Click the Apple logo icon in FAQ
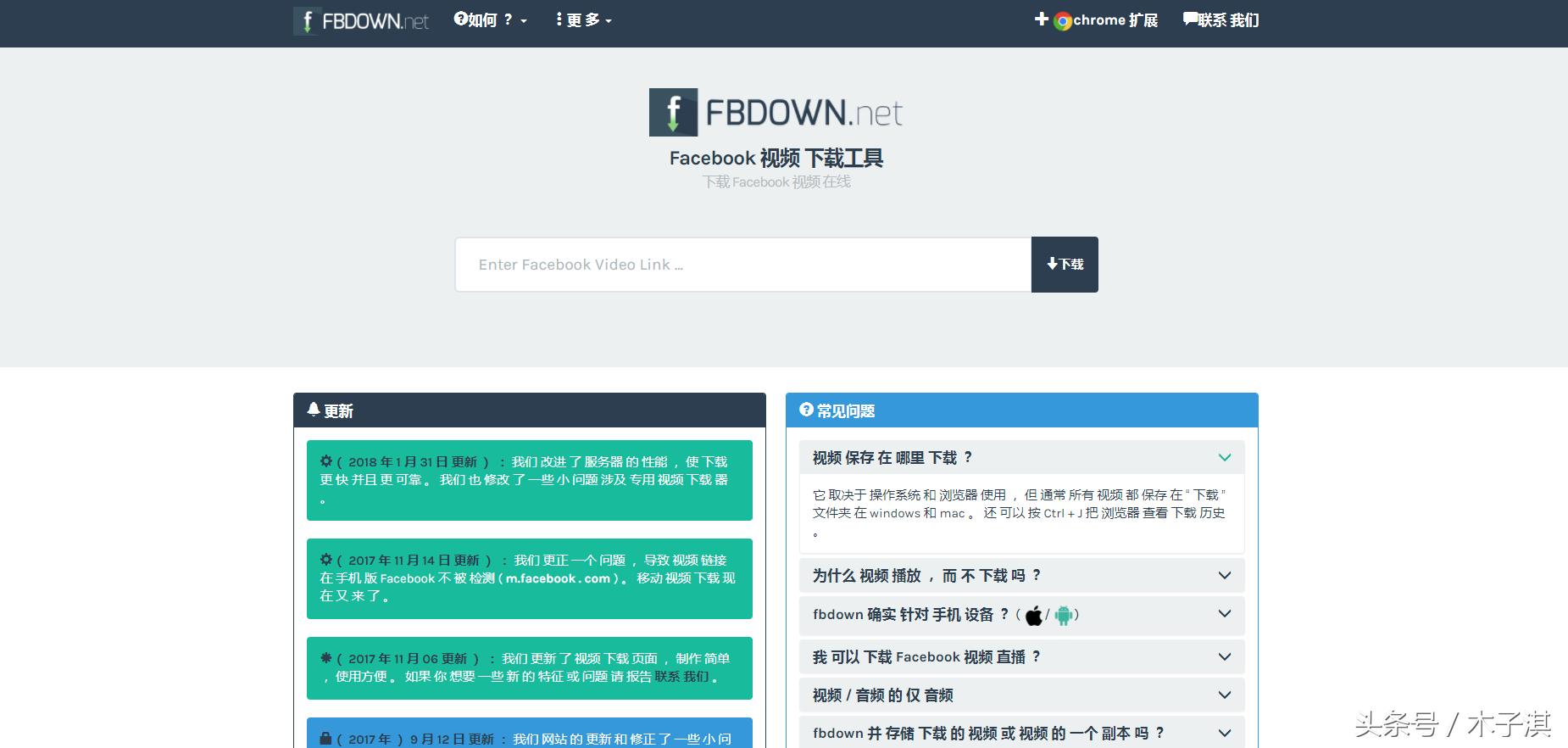1568x748 pixels. pyautogui.click(x=1033, y=616)
